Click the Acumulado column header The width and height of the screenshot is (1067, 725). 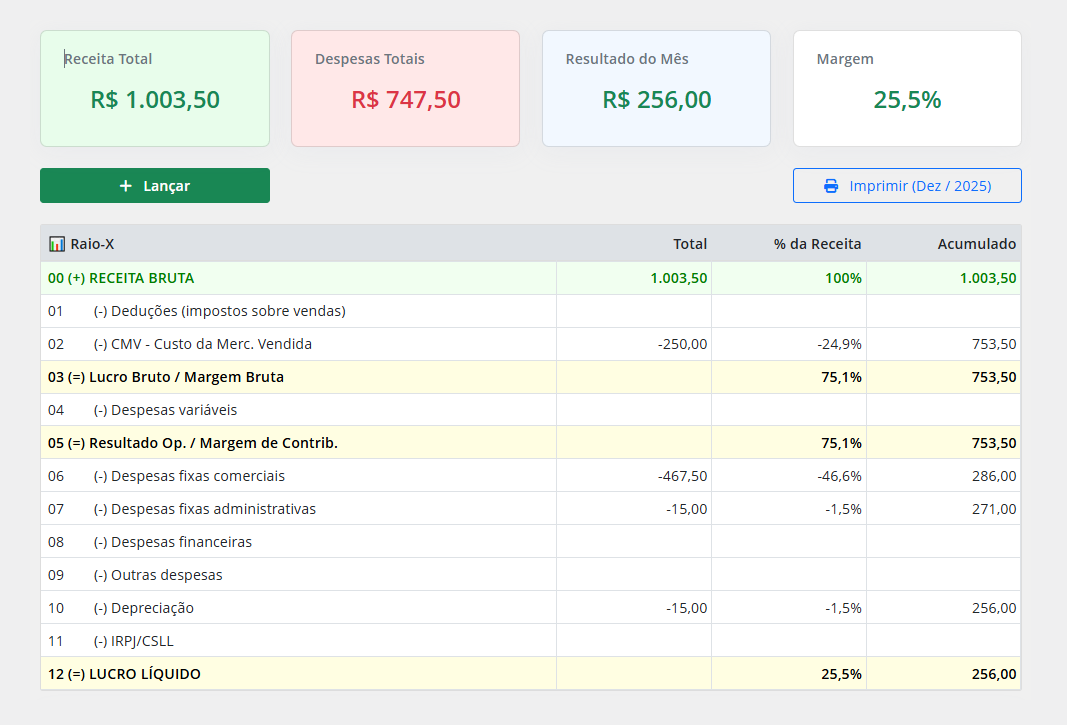[x=976, y=244]
